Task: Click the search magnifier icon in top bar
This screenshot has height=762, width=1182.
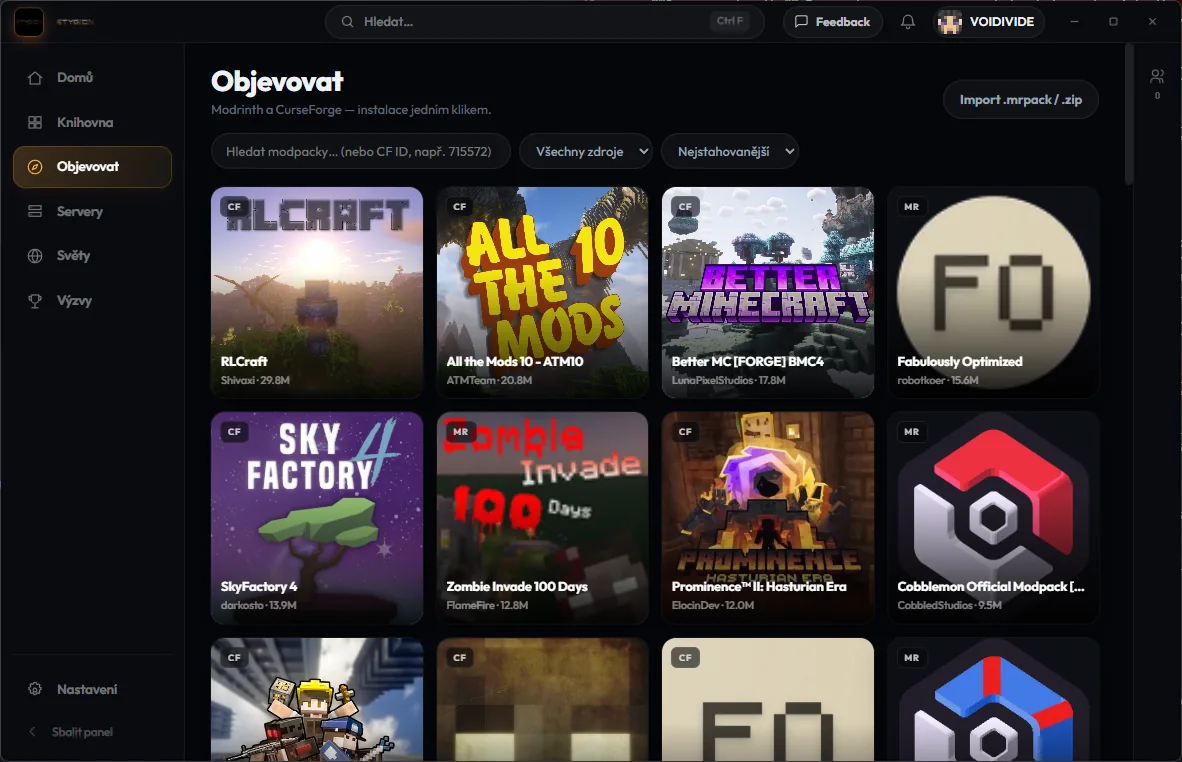Action: click(348, 22)
